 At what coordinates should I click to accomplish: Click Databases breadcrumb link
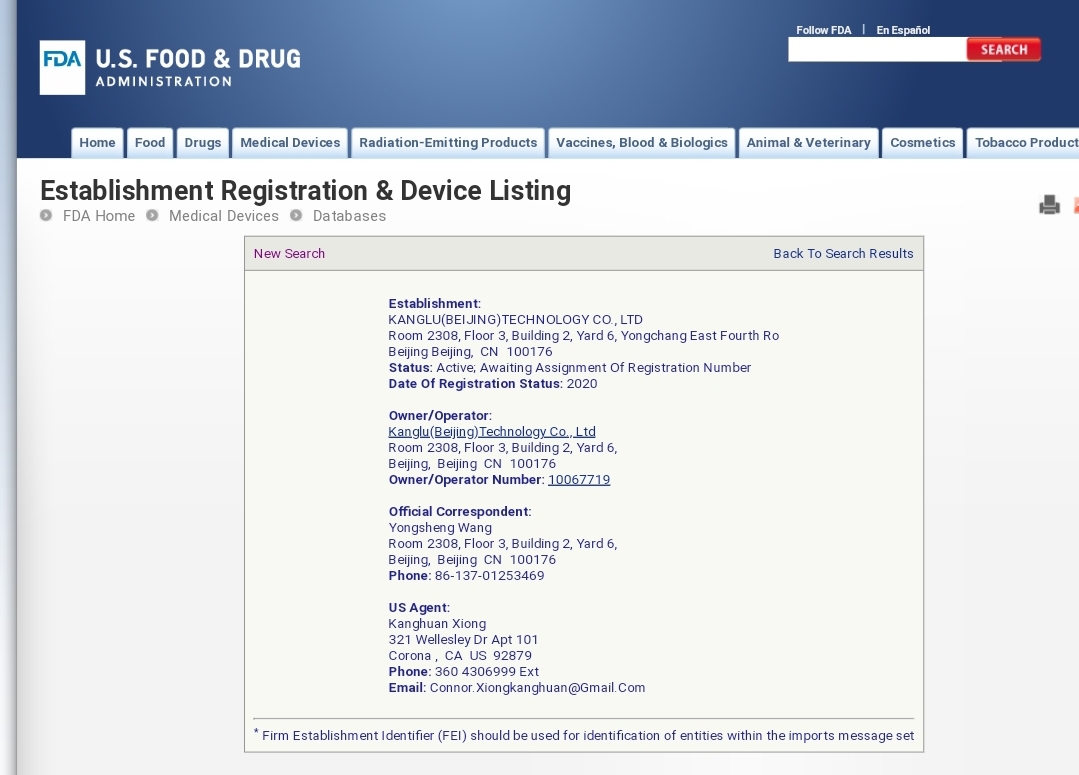point(349,216)
